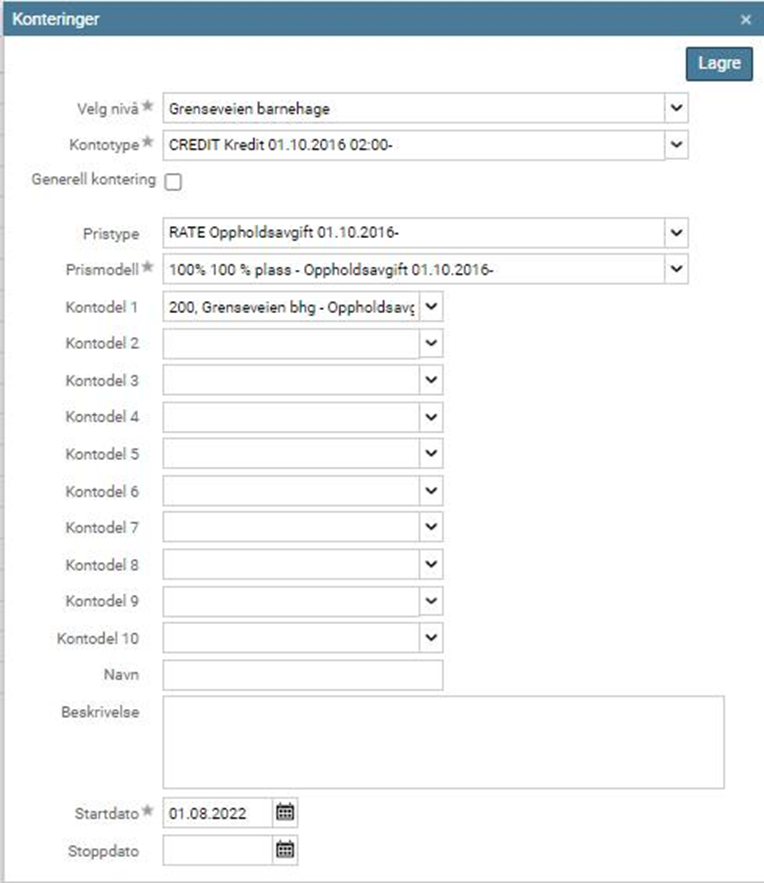Open the Prismodell dropdown list
Viewport: 764px width, 883px height.
pyautogui.click(x=677, y=269)
